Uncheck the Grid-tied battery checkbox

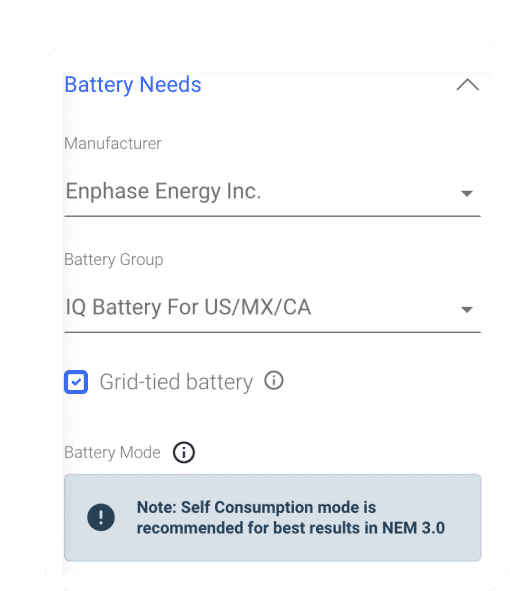pos(76,382)
